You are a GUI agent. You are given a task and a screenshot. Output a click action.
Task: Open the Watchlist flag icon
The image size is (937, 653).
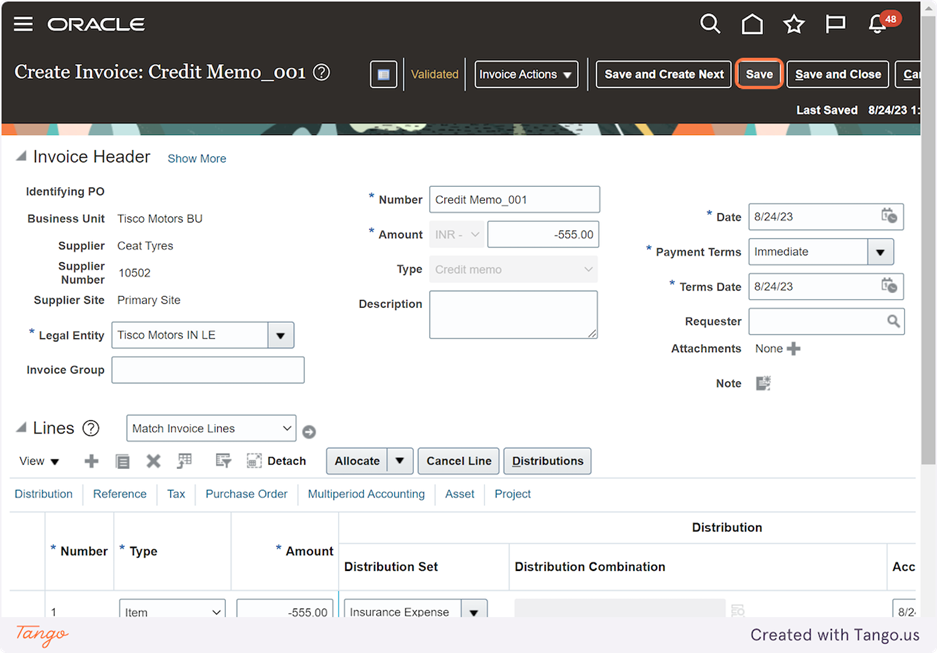click(835, 24)
